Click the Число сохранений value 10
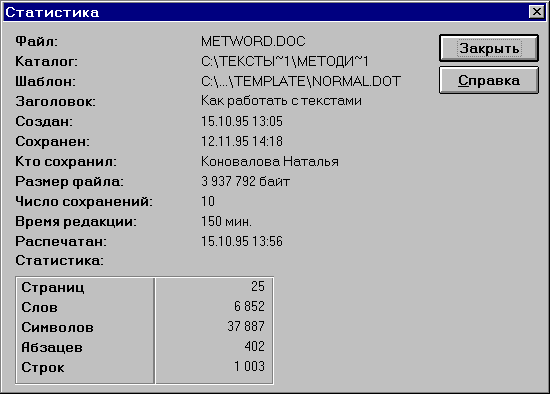 point(208,201)
